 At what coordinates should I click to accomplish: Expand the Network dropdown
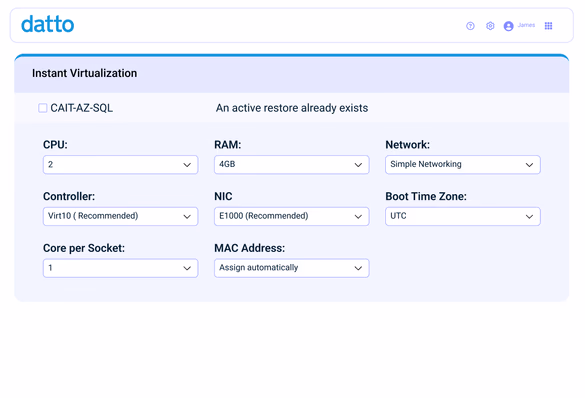(463, 164)
